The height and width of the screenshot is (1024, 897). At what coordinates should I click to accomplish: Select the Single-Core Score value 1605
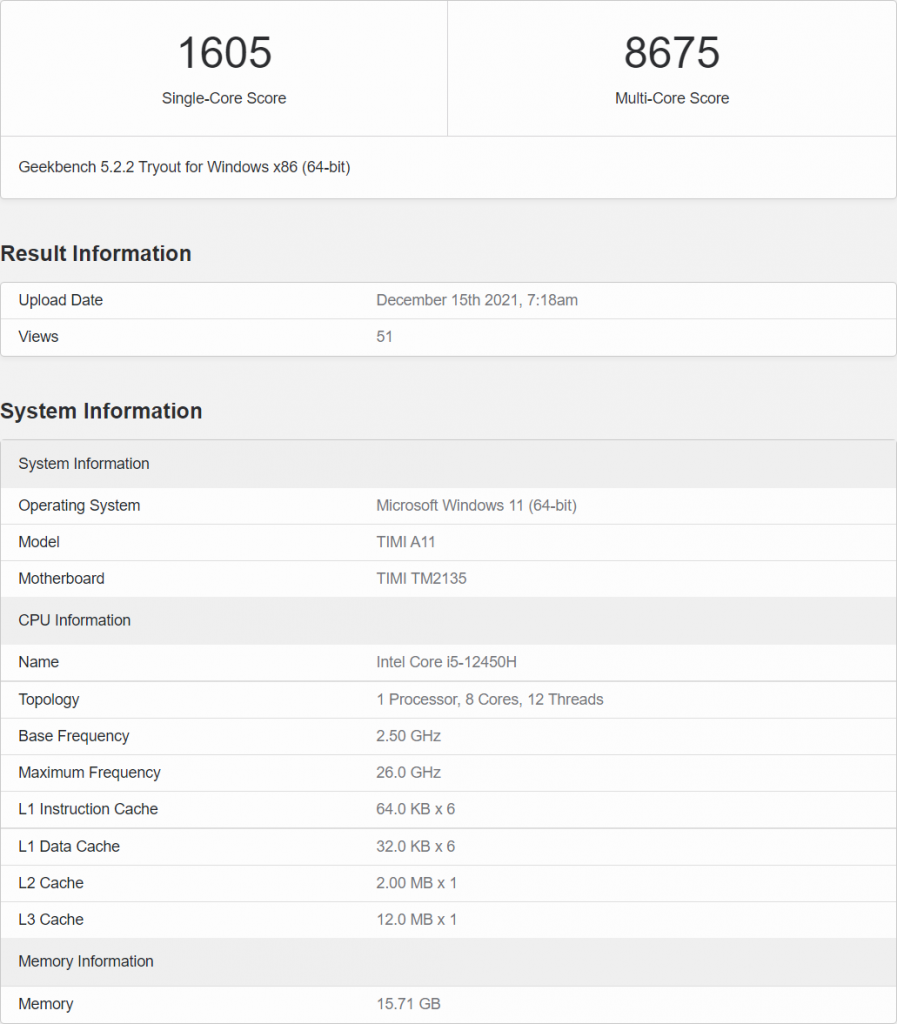[x=224, y=53]
